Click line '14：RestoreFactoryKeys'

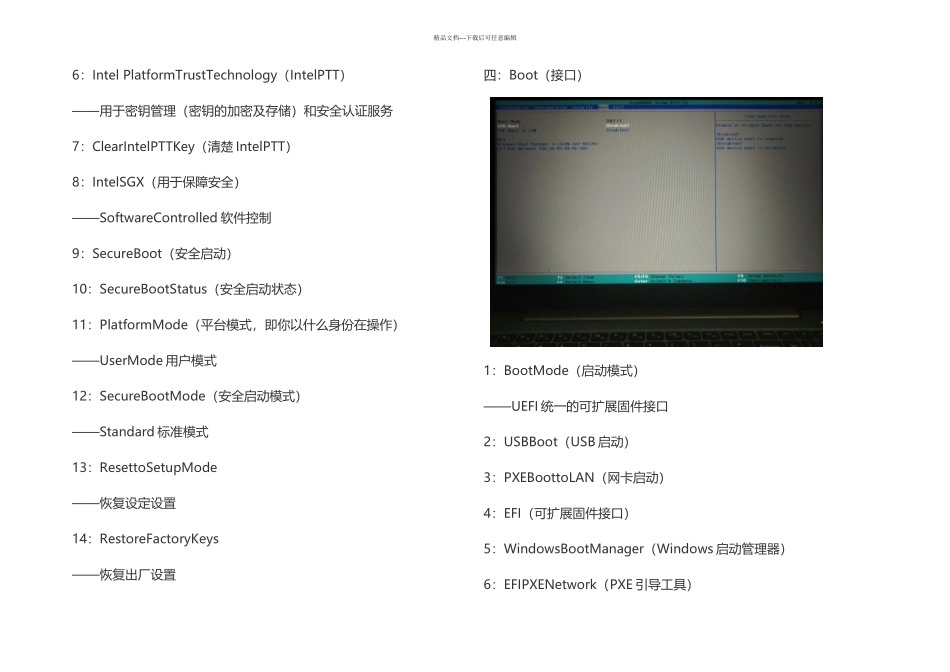pos(145,539)
